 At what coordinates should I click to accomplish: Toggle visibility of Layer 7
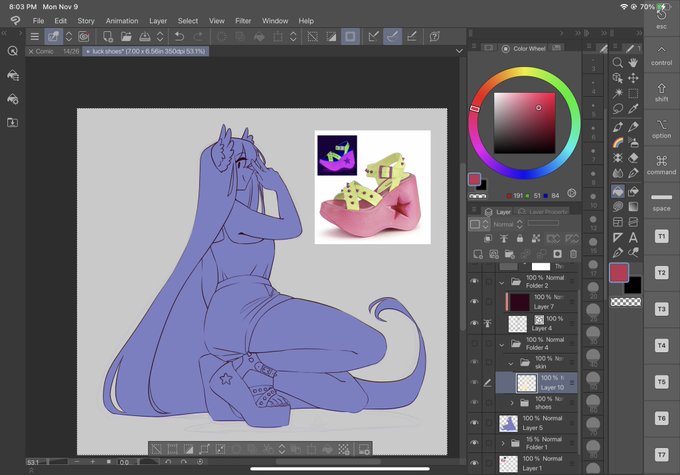pyautogui.click(x=474, y=301)
